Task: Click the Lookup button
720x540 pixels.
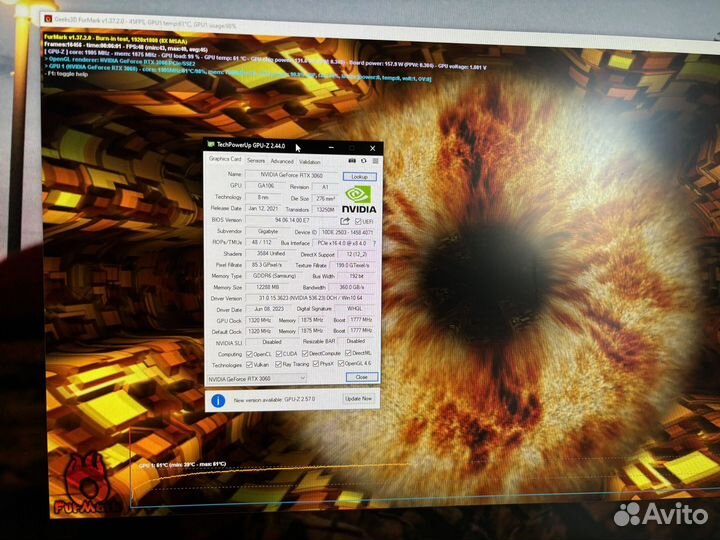Action: click(x=360, y=176)
